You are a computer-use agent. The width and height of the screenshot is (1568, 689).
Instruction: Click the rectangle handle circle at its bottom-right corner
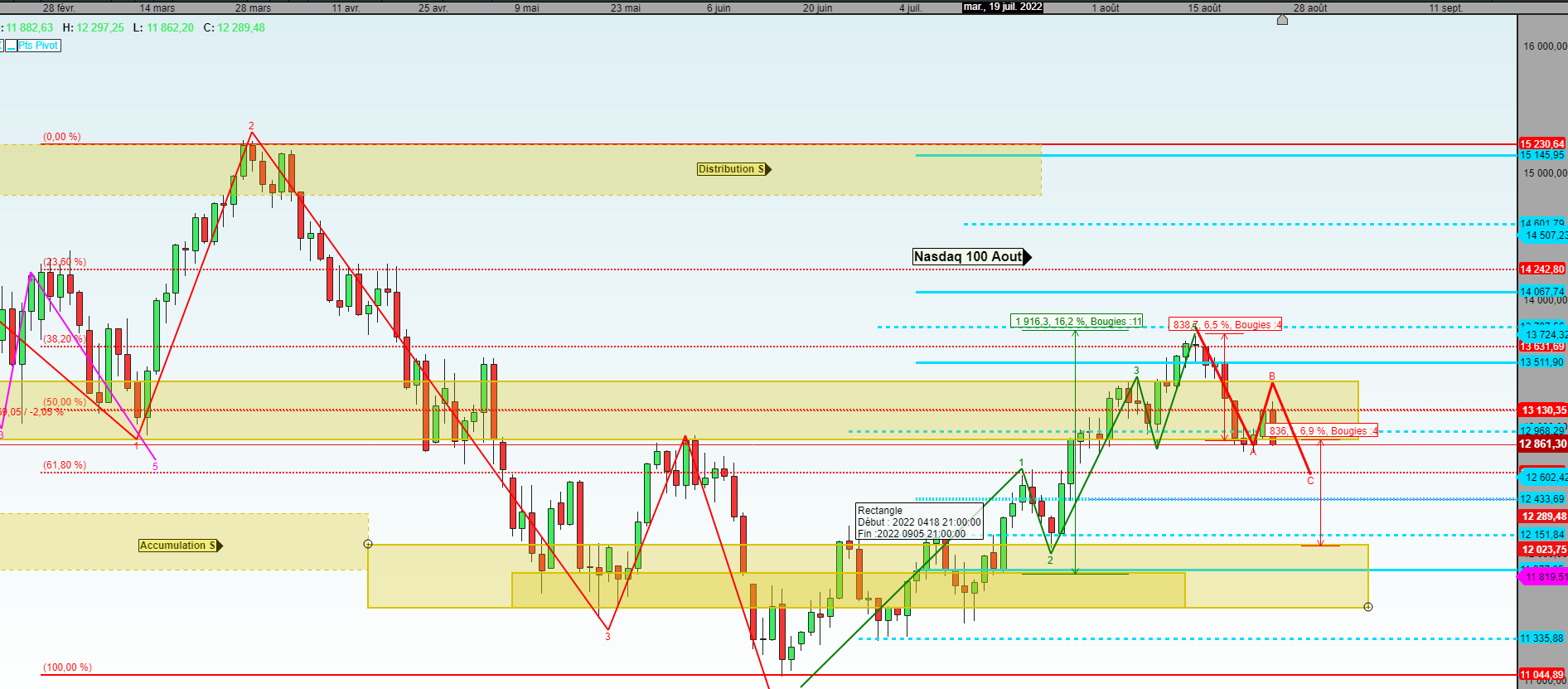click(x=1368, y=607)
